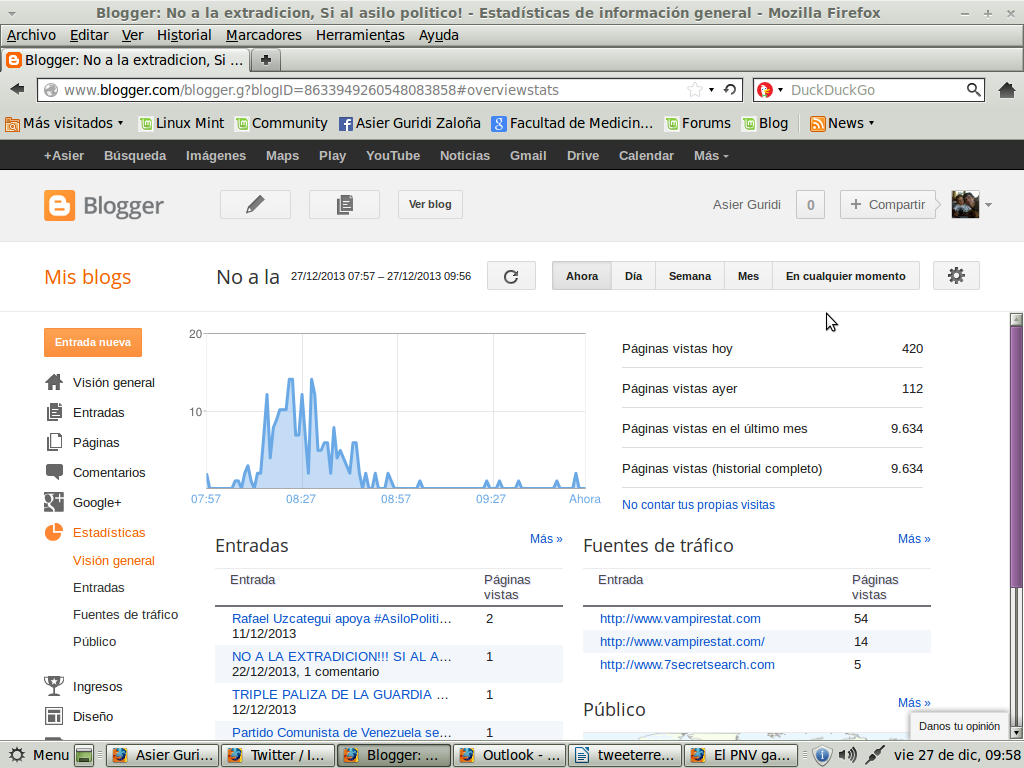Click the pencil new-post icon button
Image resolution: width=1024 pixels, height=768 pixels.
255,204
